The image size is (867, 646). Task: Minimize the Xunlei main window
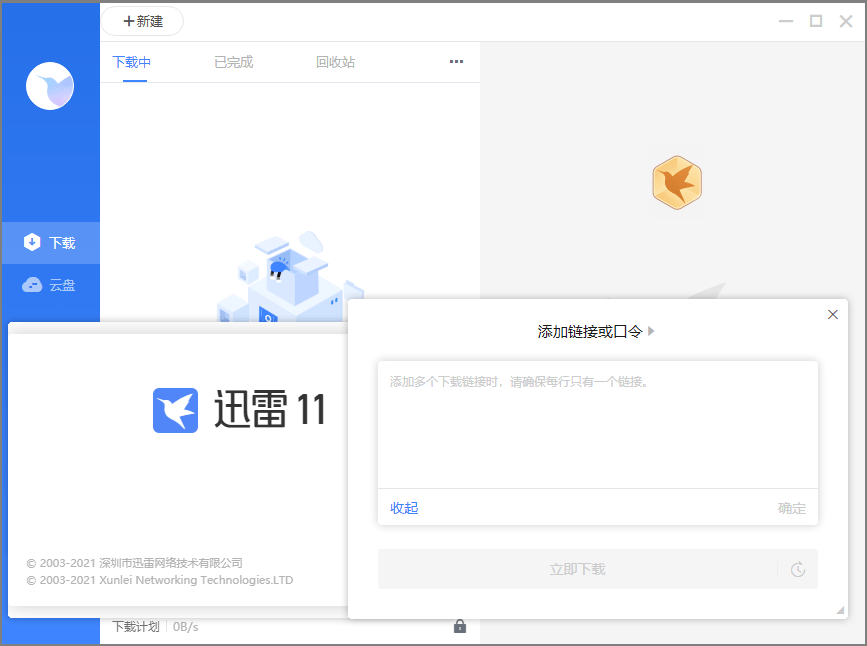tap(786, 21)
